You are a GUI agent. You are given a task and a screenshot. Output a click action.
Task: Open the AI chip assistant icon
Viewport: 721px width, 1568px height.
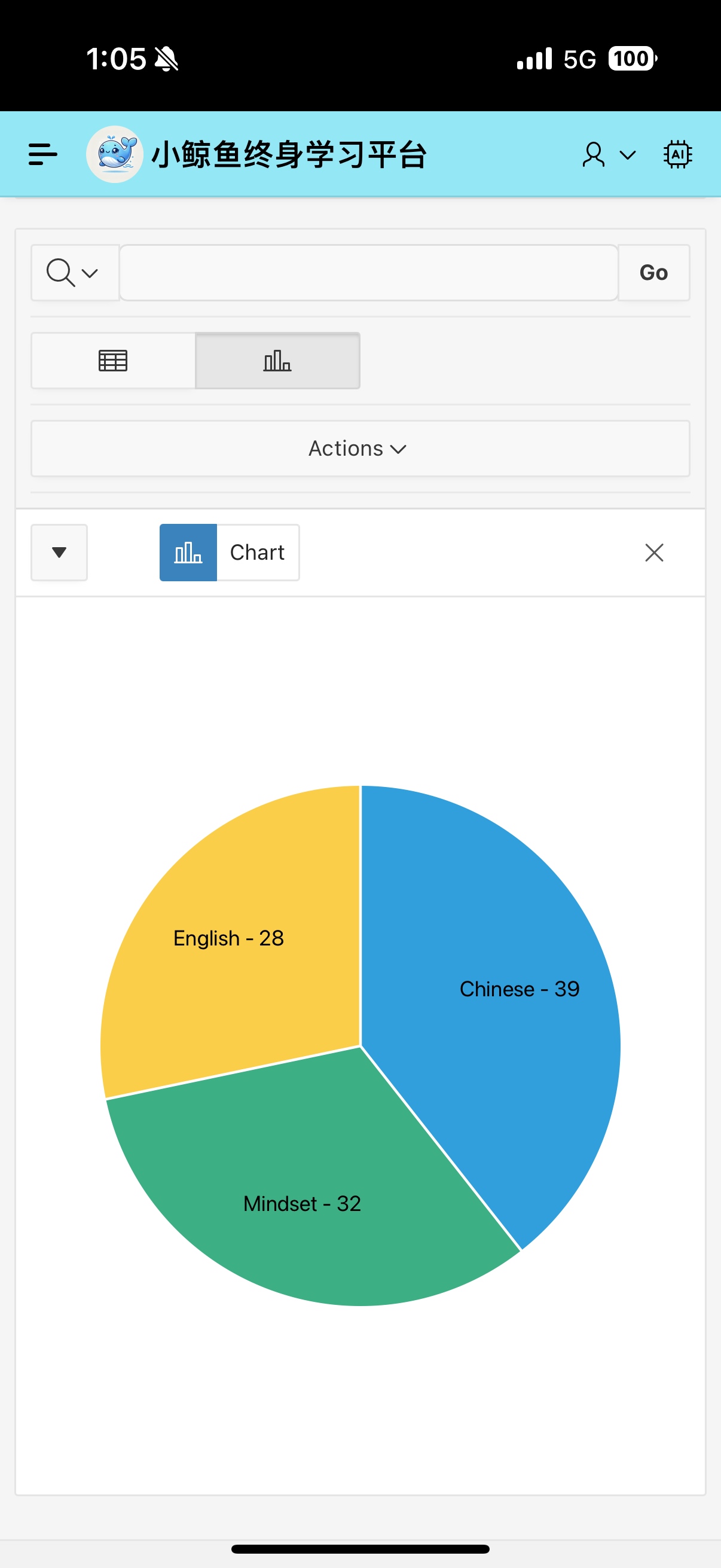[677, 155]
